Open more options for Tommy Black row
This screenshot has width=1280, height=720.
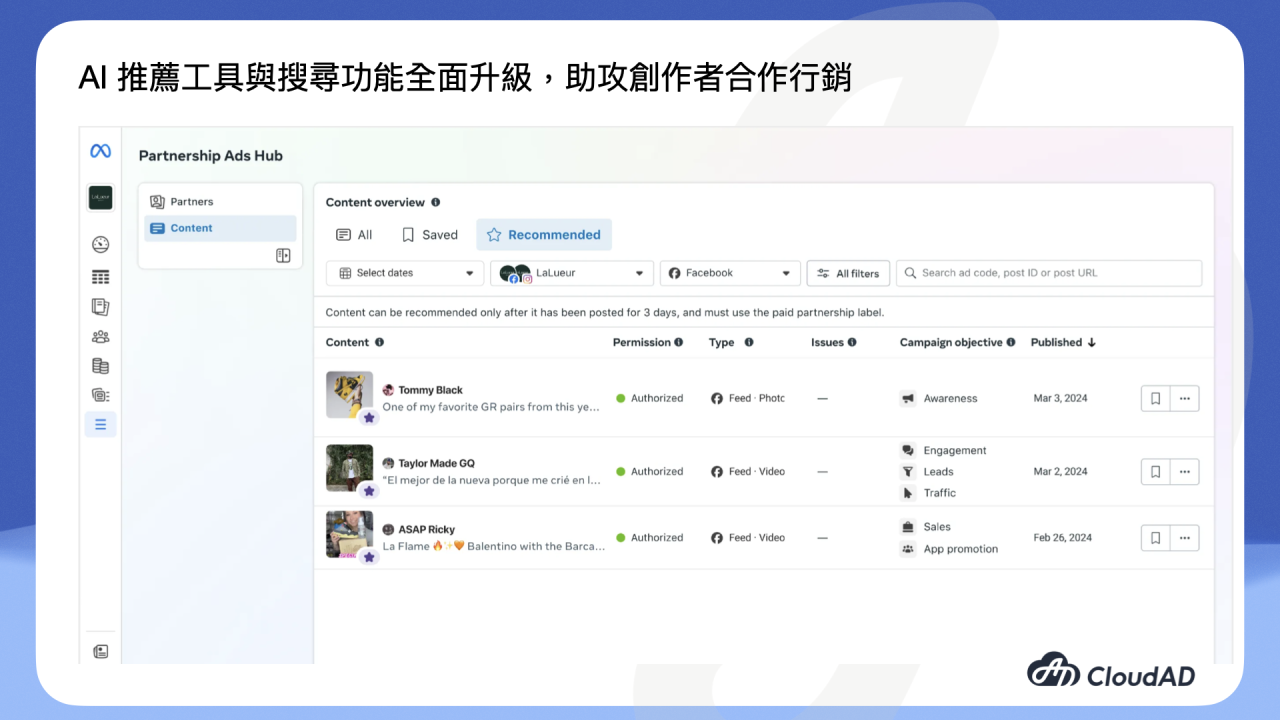1184,398
